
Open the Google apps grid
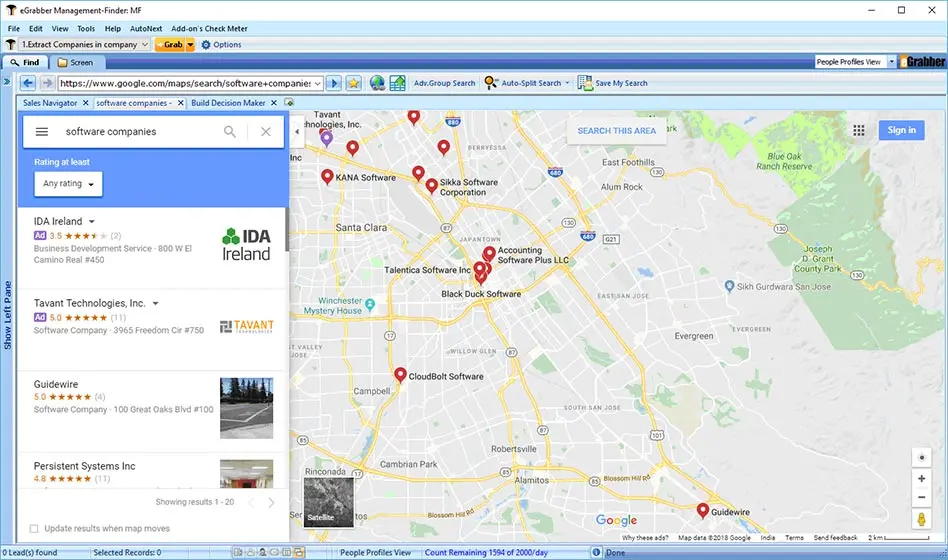859,130
